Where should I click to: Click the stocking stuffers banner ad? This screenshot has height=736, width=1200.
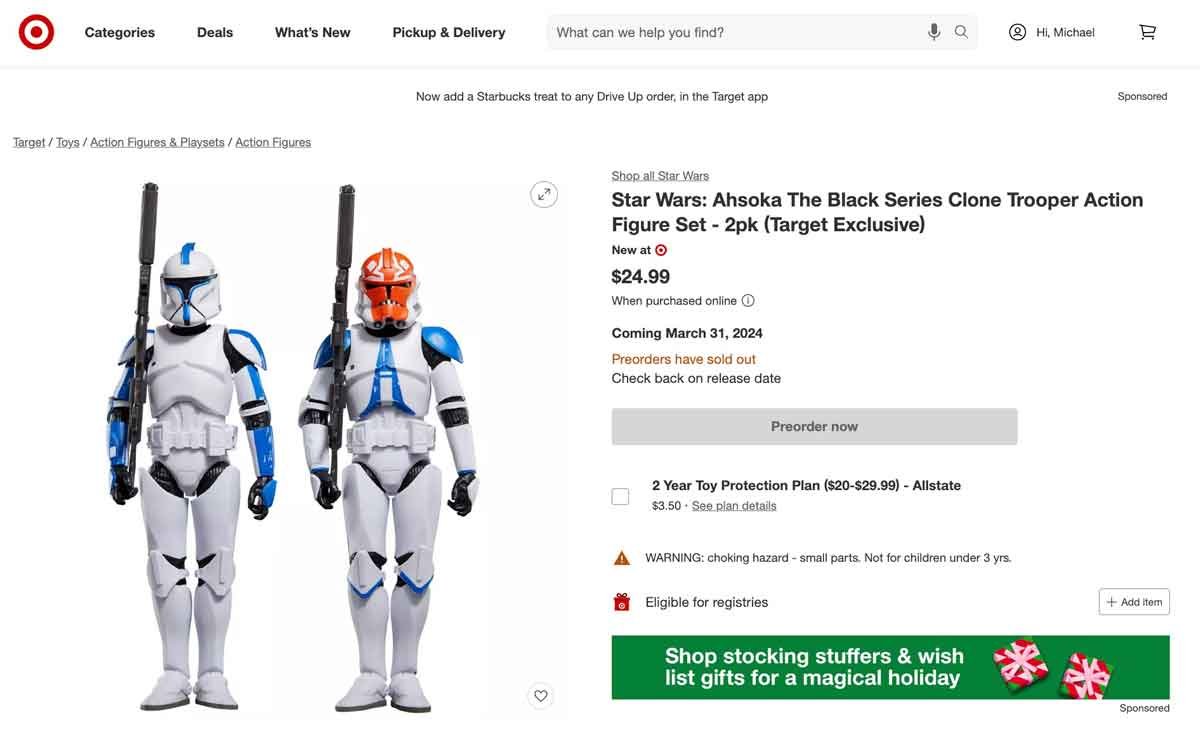(890, 666)
